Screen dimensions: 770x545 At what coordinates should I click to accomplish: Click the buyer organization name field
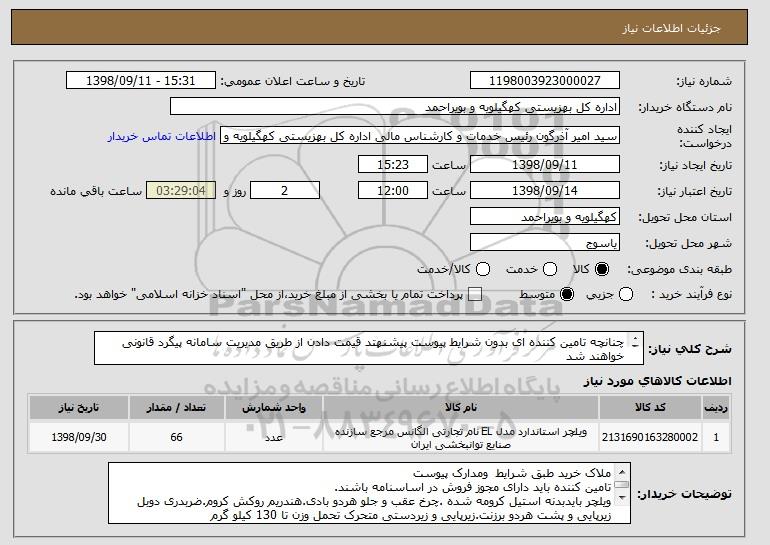coord(395,107)
